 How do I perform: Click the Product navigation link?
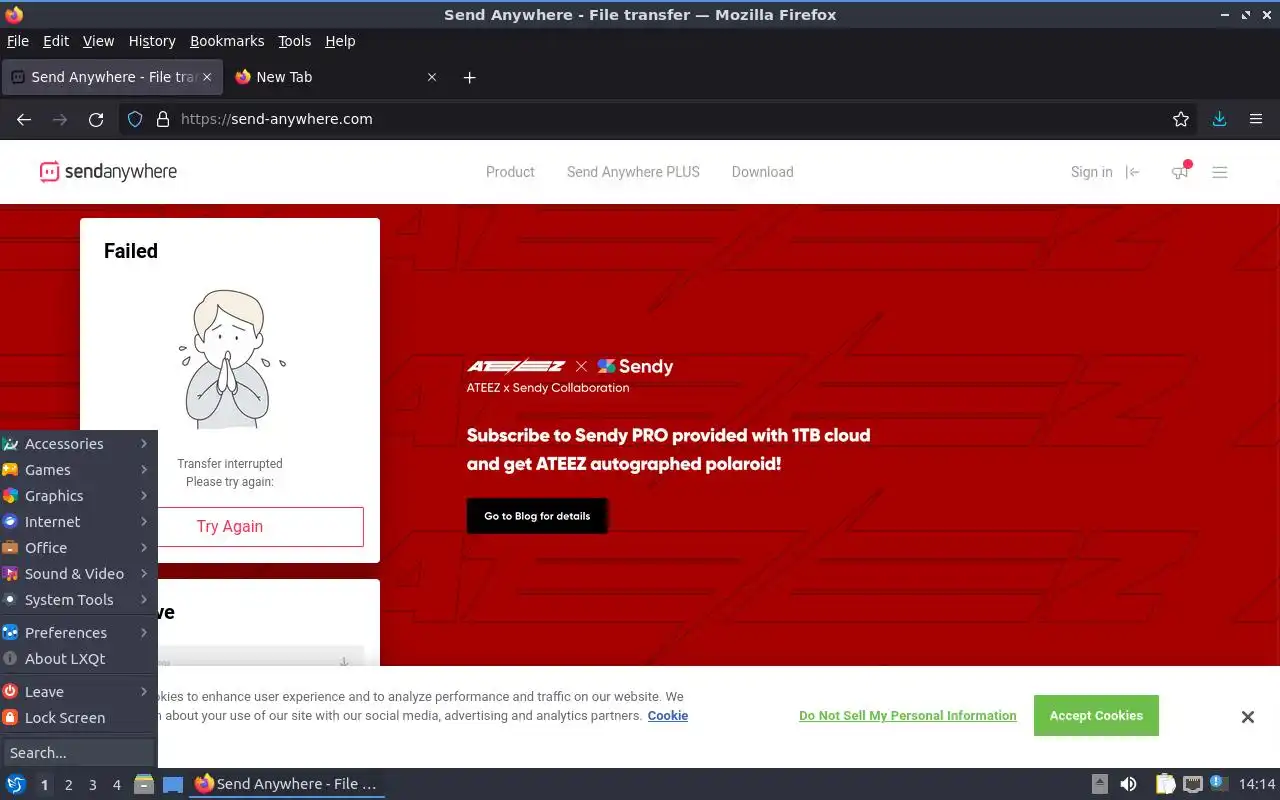(510, 172)
